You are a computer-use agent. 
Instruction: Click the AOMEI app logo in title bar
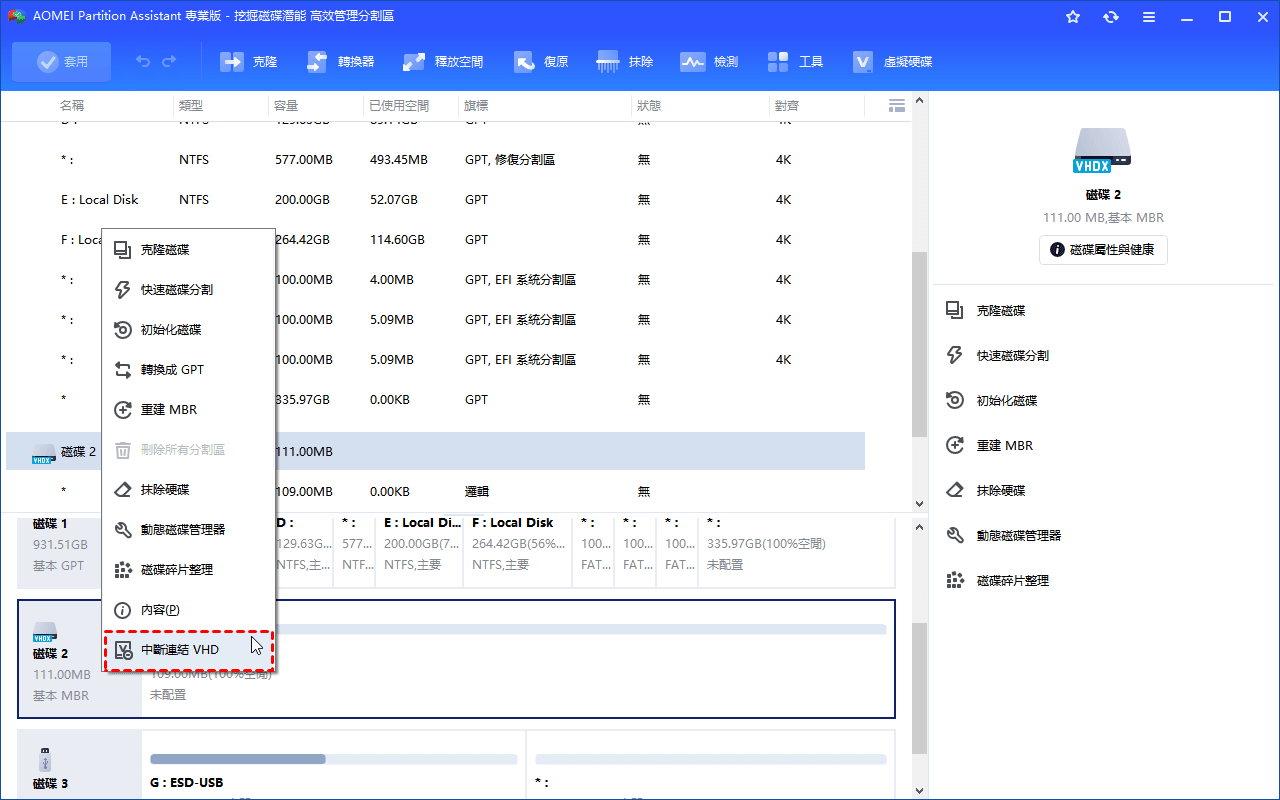(16, 17)
